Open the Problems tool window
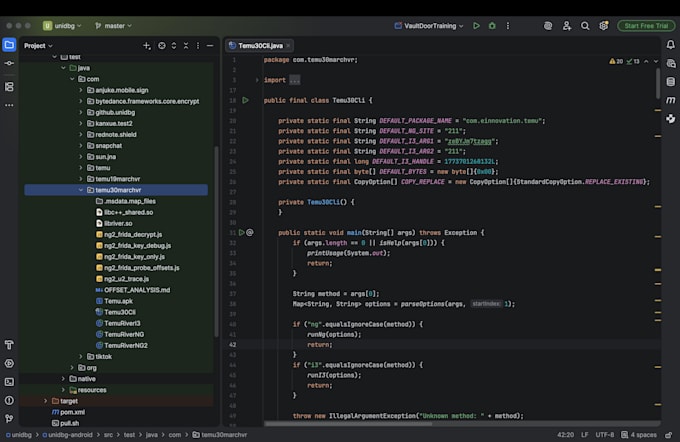This screenshot has height=442, width=680. 9,400
